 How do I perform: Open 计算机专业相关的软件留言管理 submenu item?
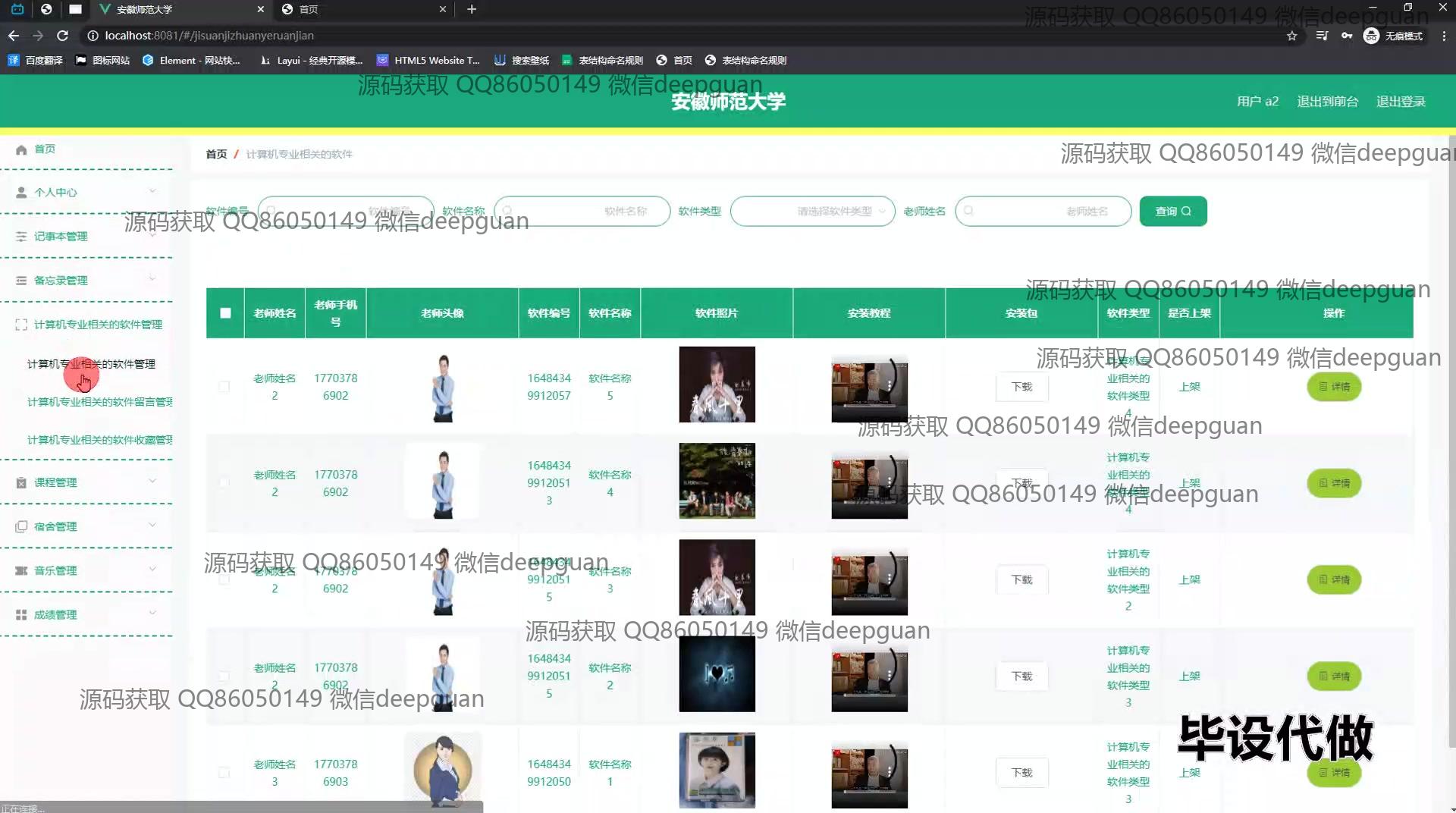click(x=99, y=402)
